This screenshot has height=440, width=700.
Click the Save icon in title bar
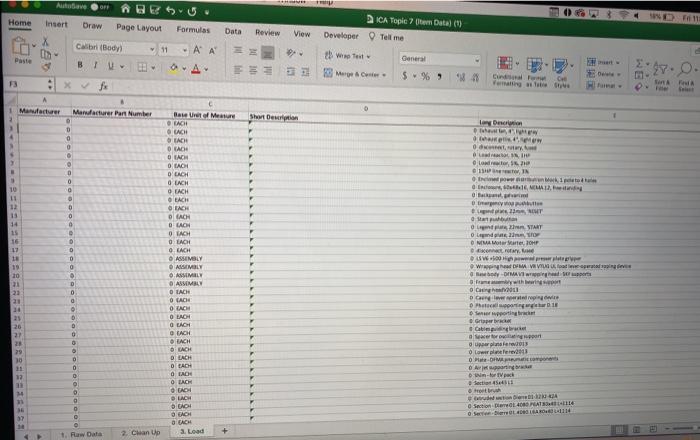coord(140,9)
